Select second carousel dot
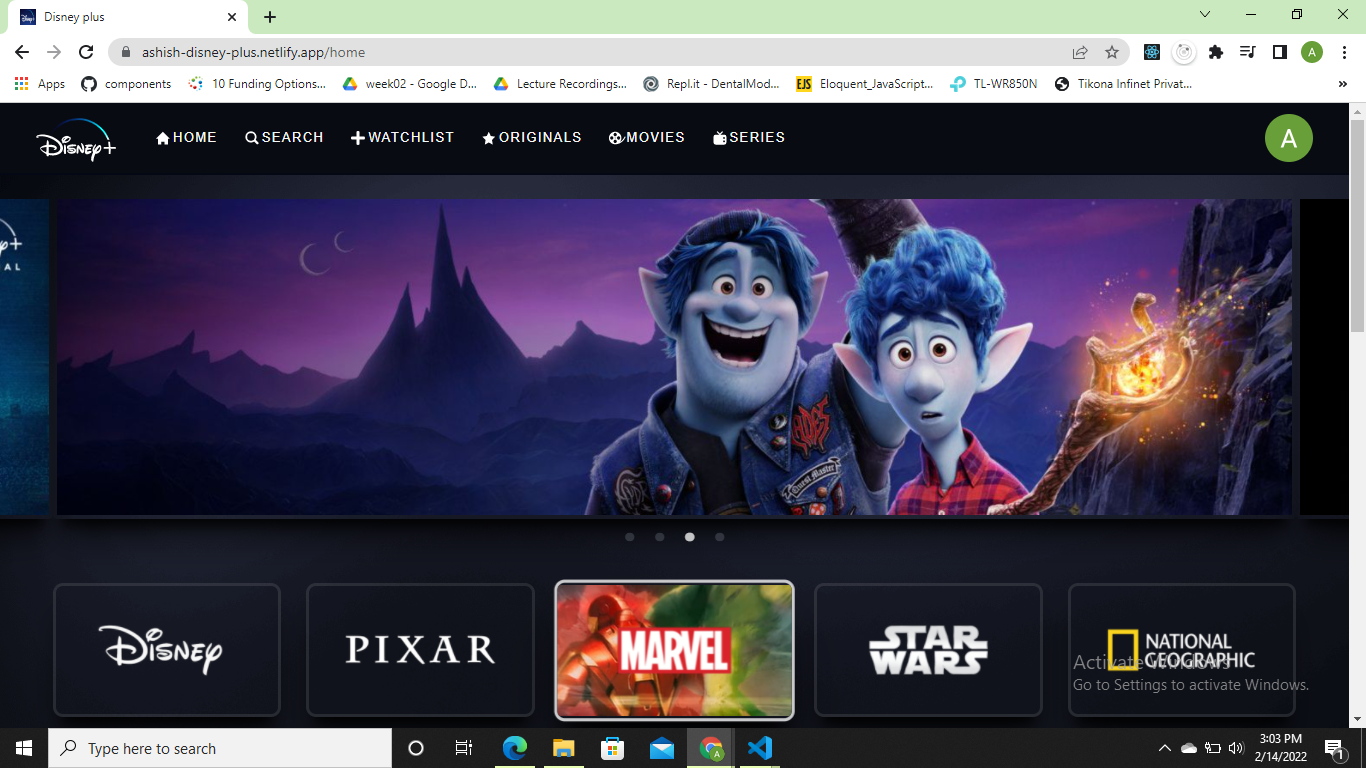 pos(660,537)
